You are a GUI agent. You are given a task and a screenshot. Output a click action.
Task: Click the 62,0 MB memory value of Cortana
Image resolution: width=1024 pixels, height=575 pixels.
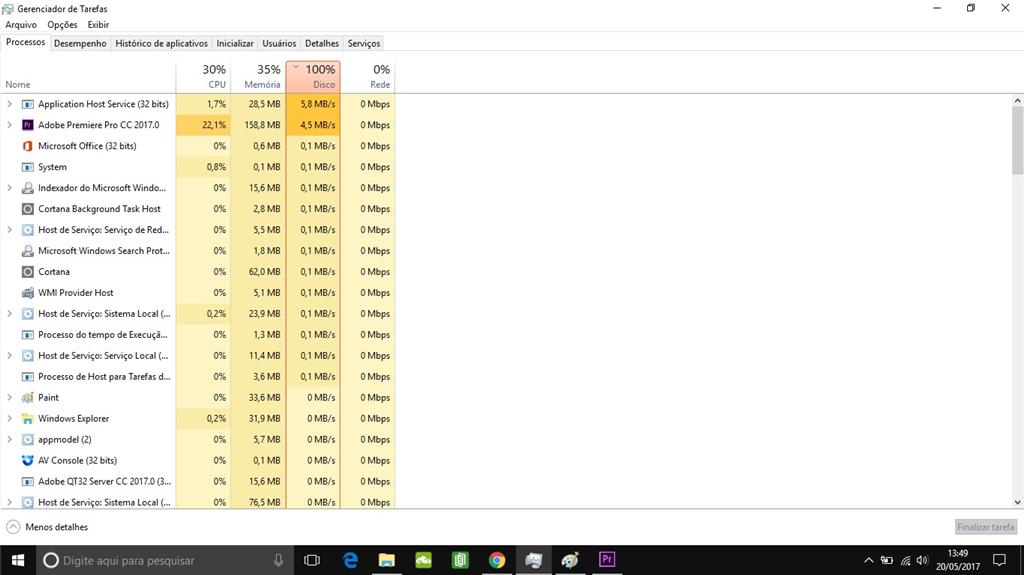(x=264, y=272)
